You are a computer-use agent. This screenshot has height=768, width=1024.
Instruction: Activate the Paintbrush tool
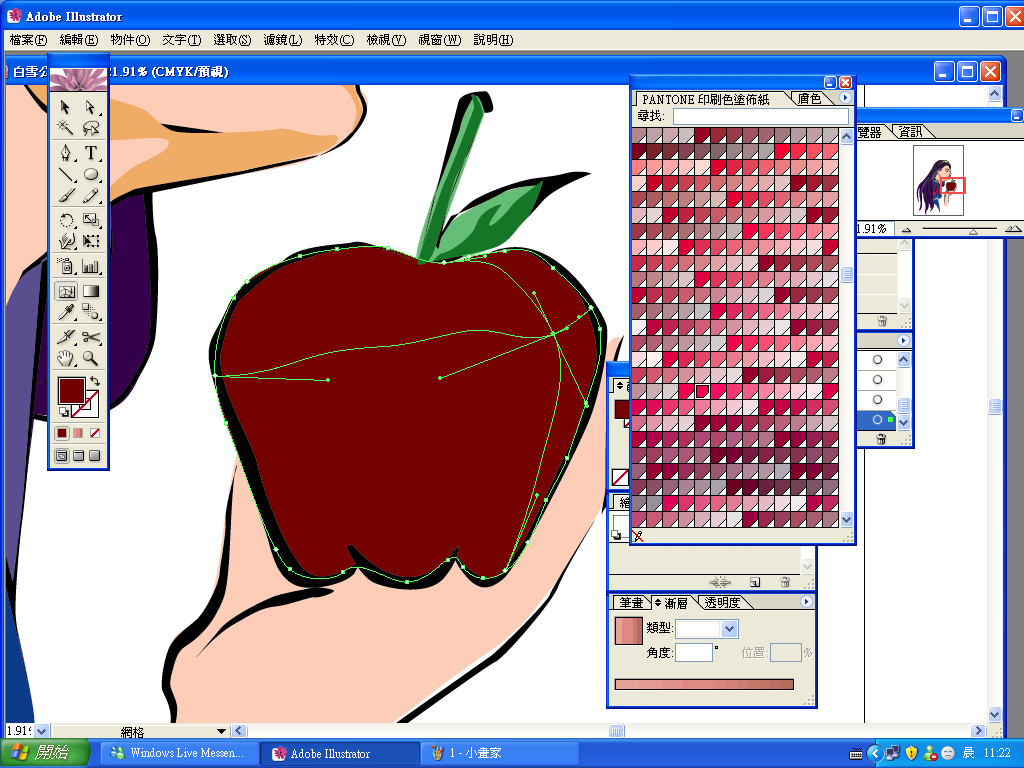click(65, 195)
